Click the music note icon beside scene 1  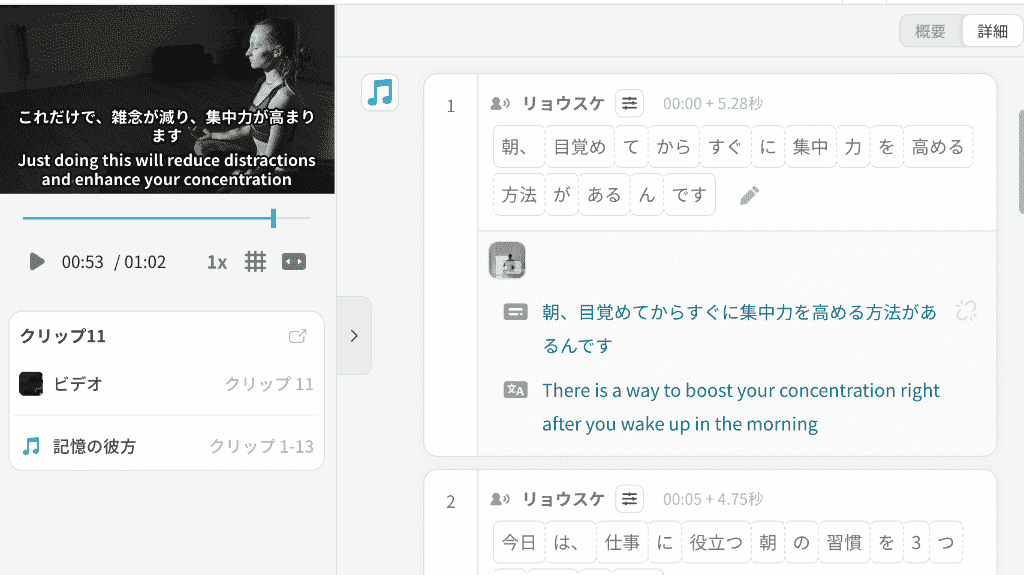(x=380, y=92)
